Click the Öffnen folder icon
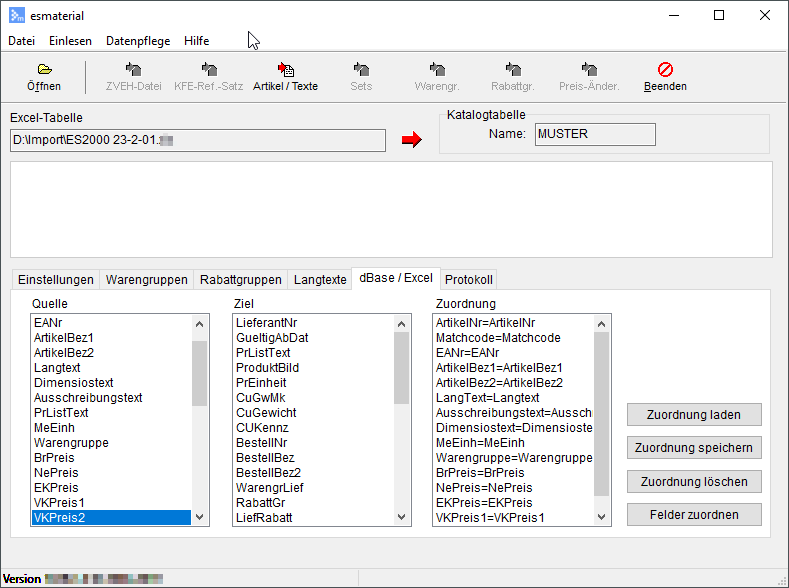 click(x=44, y=70)
